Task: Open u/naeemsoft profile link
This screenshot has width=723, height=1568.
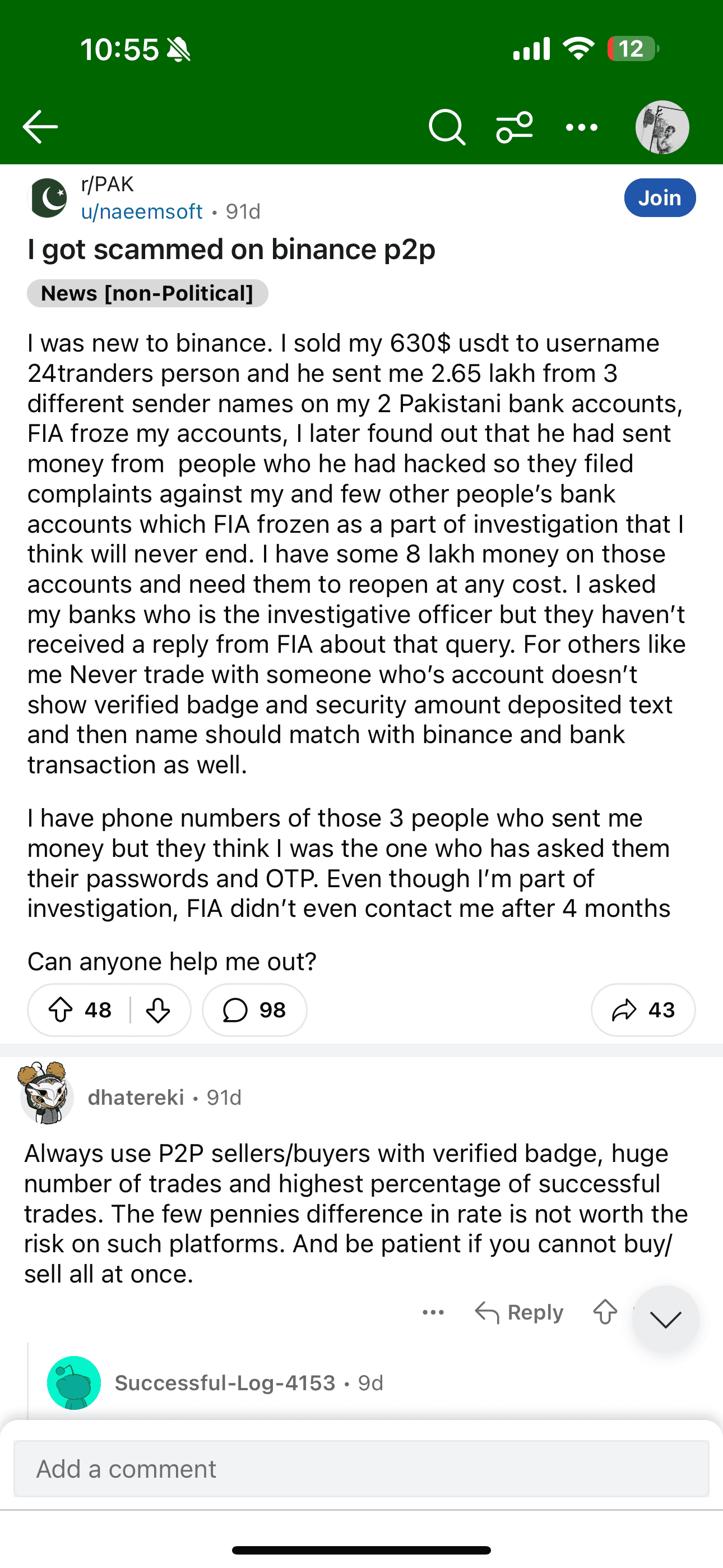Action: coord(142,211)
